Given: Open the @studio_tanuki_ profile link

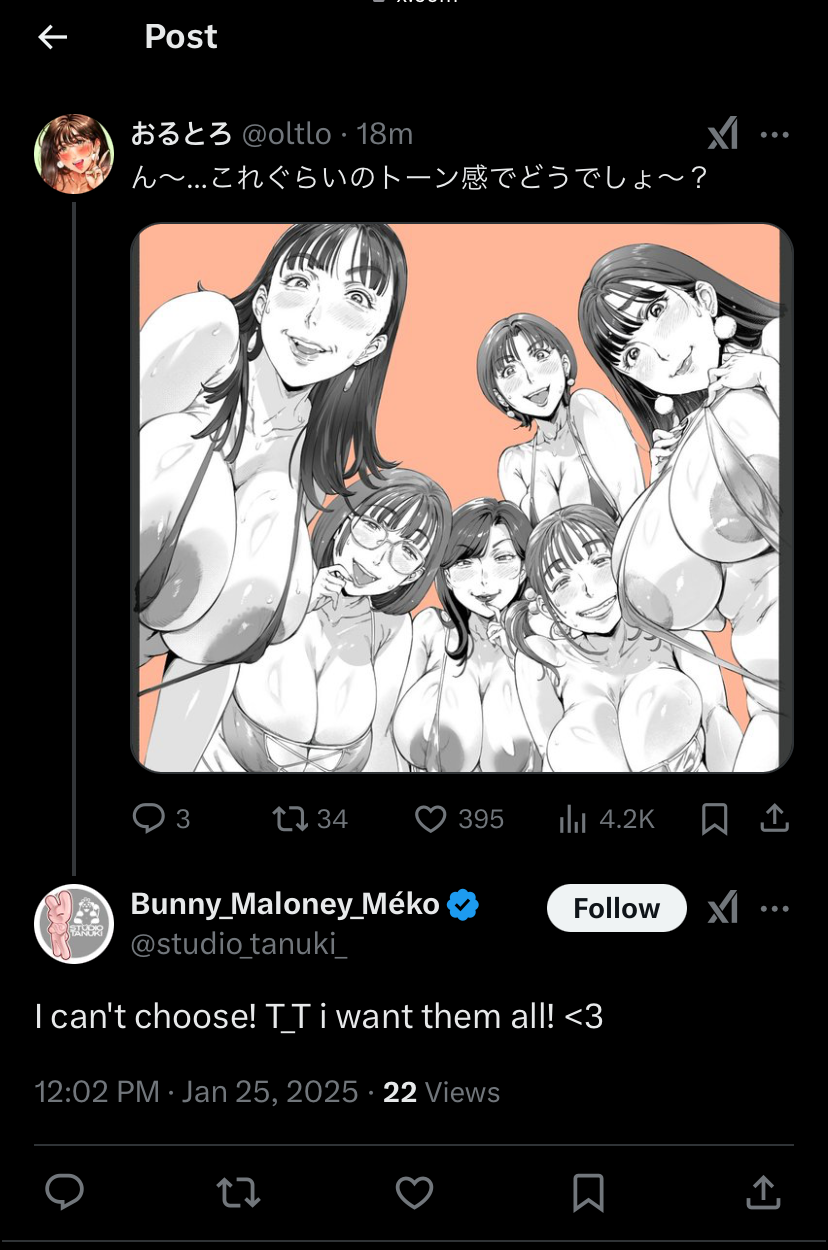Looking at the screenshot, I should pyautogui.click(x=239, y=943).
